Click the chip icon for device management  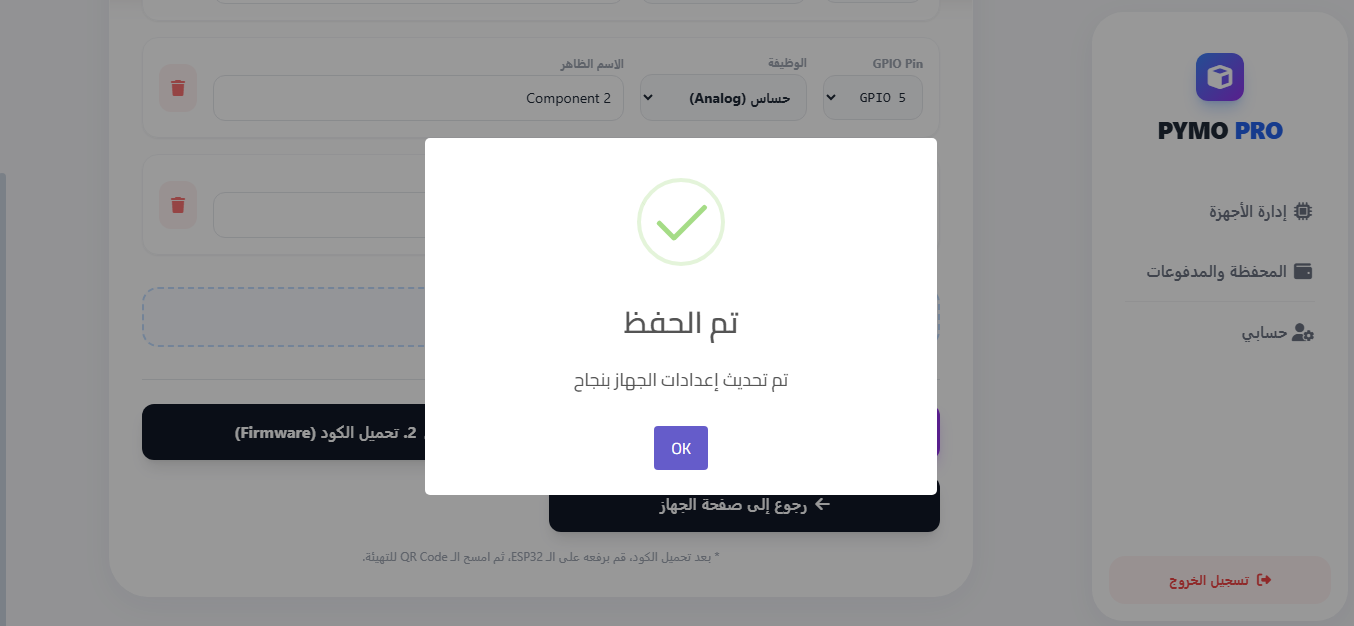(1302, 211)
